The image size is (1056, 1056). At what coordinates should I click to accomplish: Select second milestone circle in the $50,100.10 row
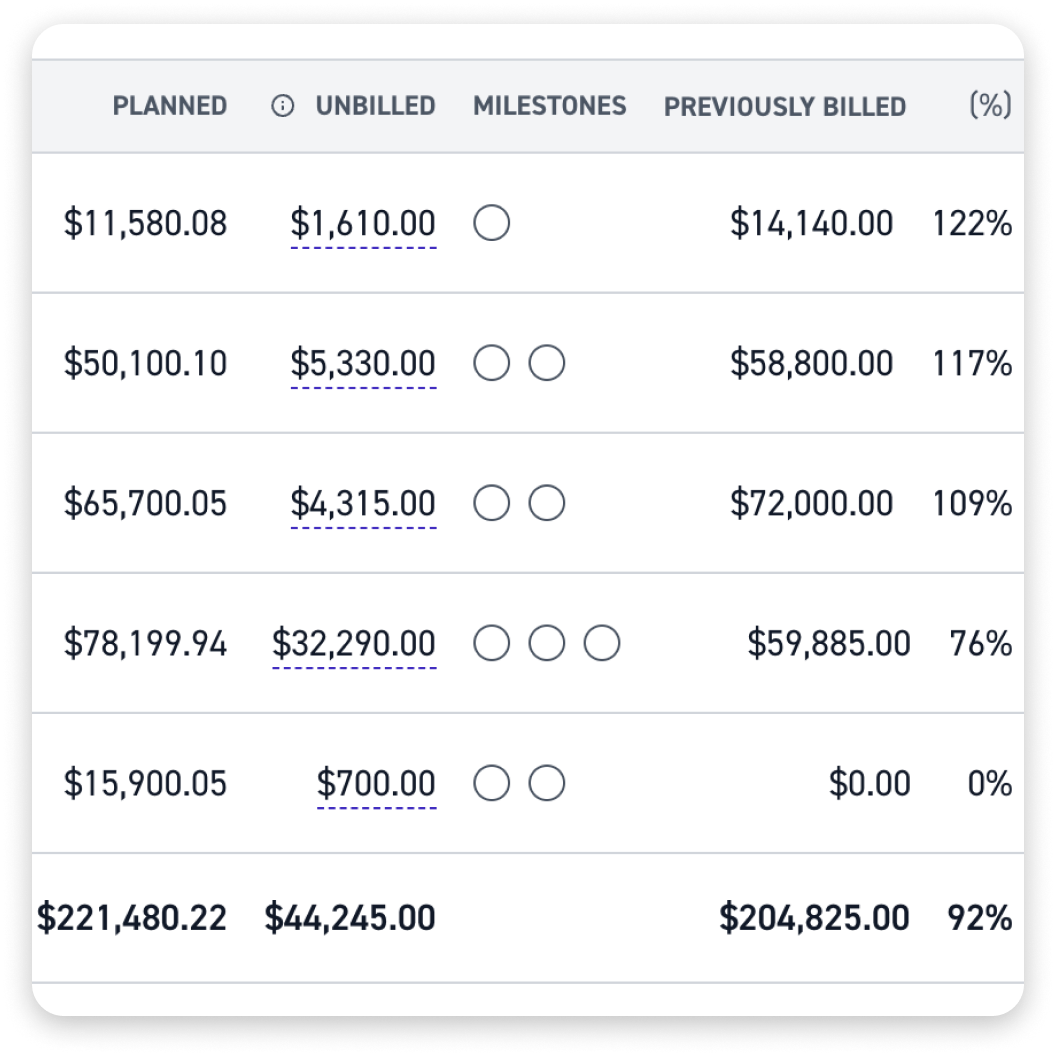(x=547, y=363)
